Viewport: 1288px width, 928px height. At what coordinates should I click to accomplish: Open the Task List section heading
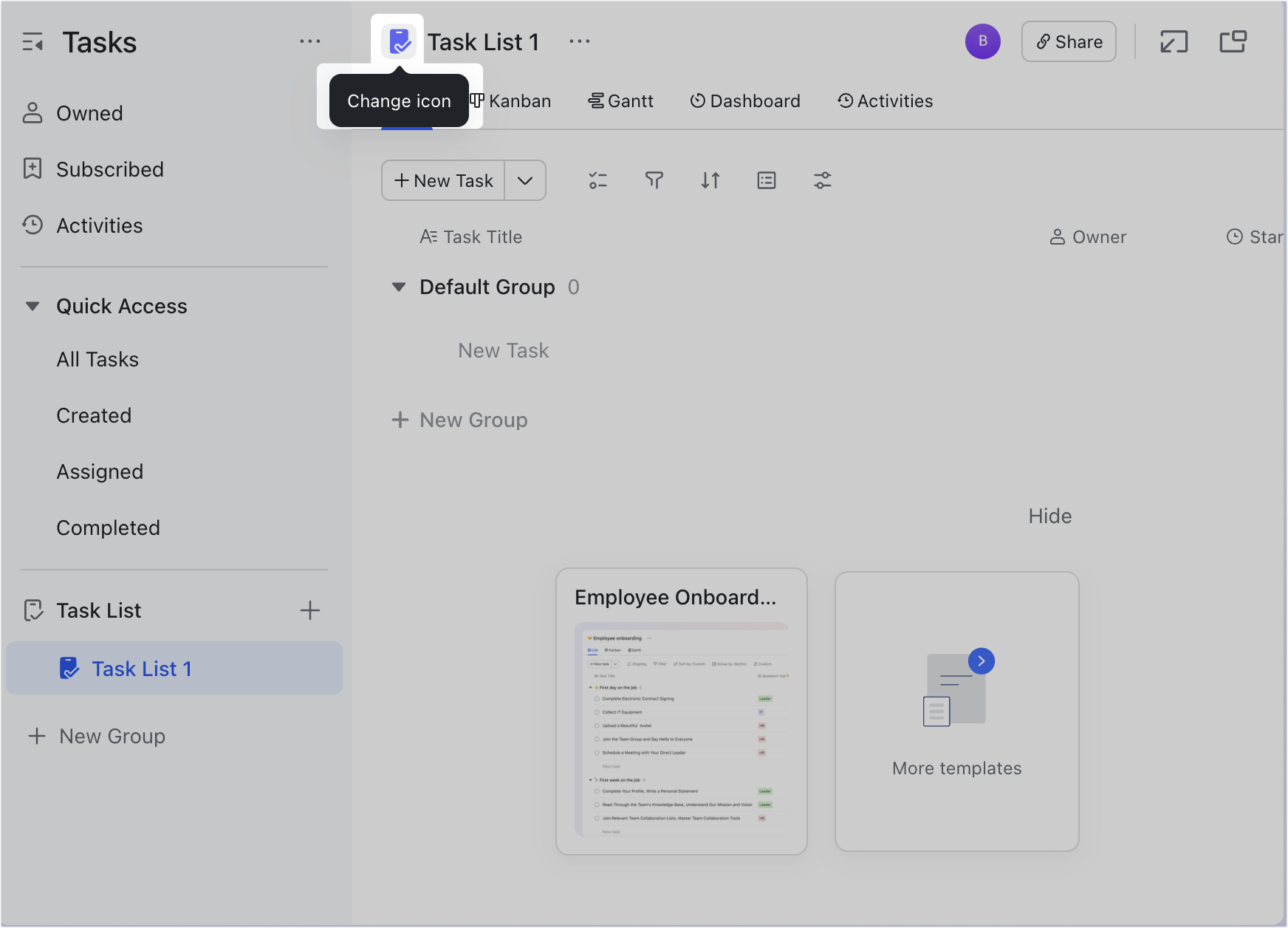coord(83,610)
